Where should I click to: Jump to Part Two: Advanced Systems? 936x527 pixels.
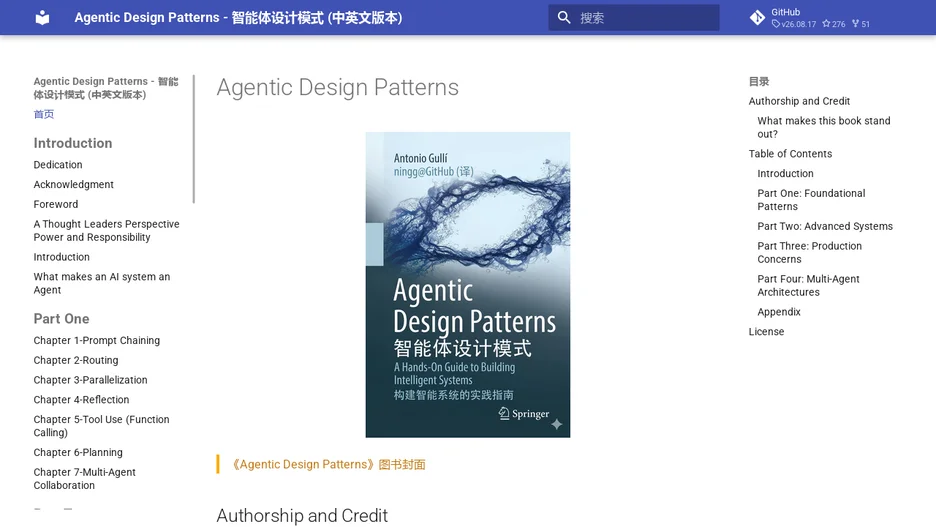tap(825, 226)
